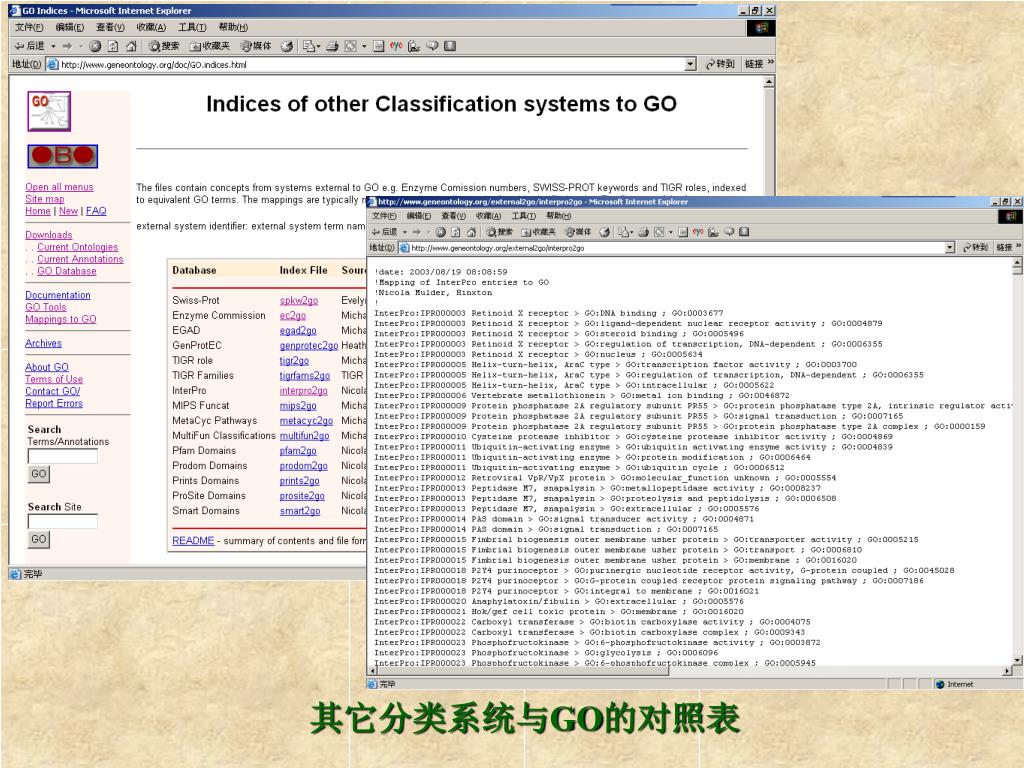Viewport: 1024px width, 768px height.
Task: Expand Back history dropdown in GO Indices window
Action: click(54, 46)
